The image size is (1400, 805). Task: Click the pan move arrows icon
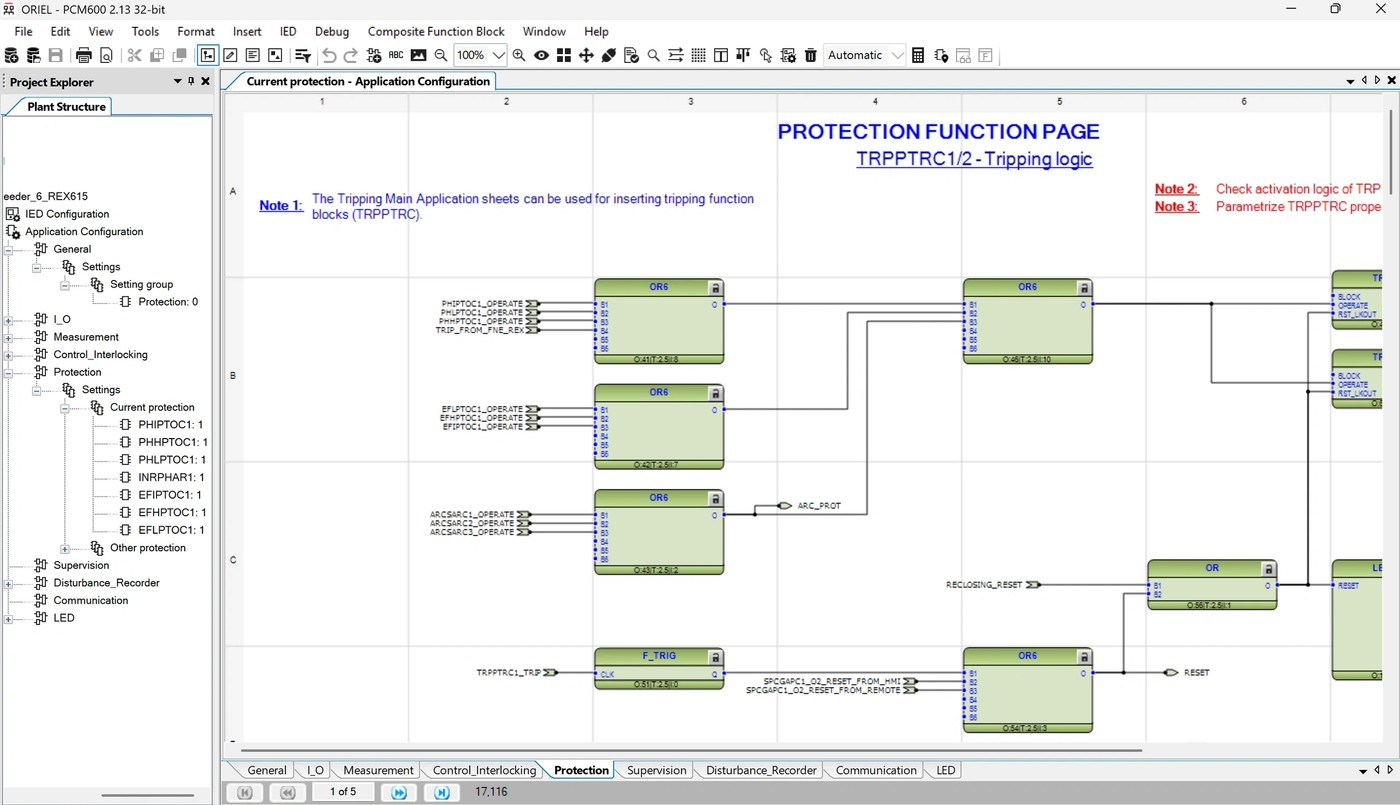pyautogui.click(x=586, y=55)
